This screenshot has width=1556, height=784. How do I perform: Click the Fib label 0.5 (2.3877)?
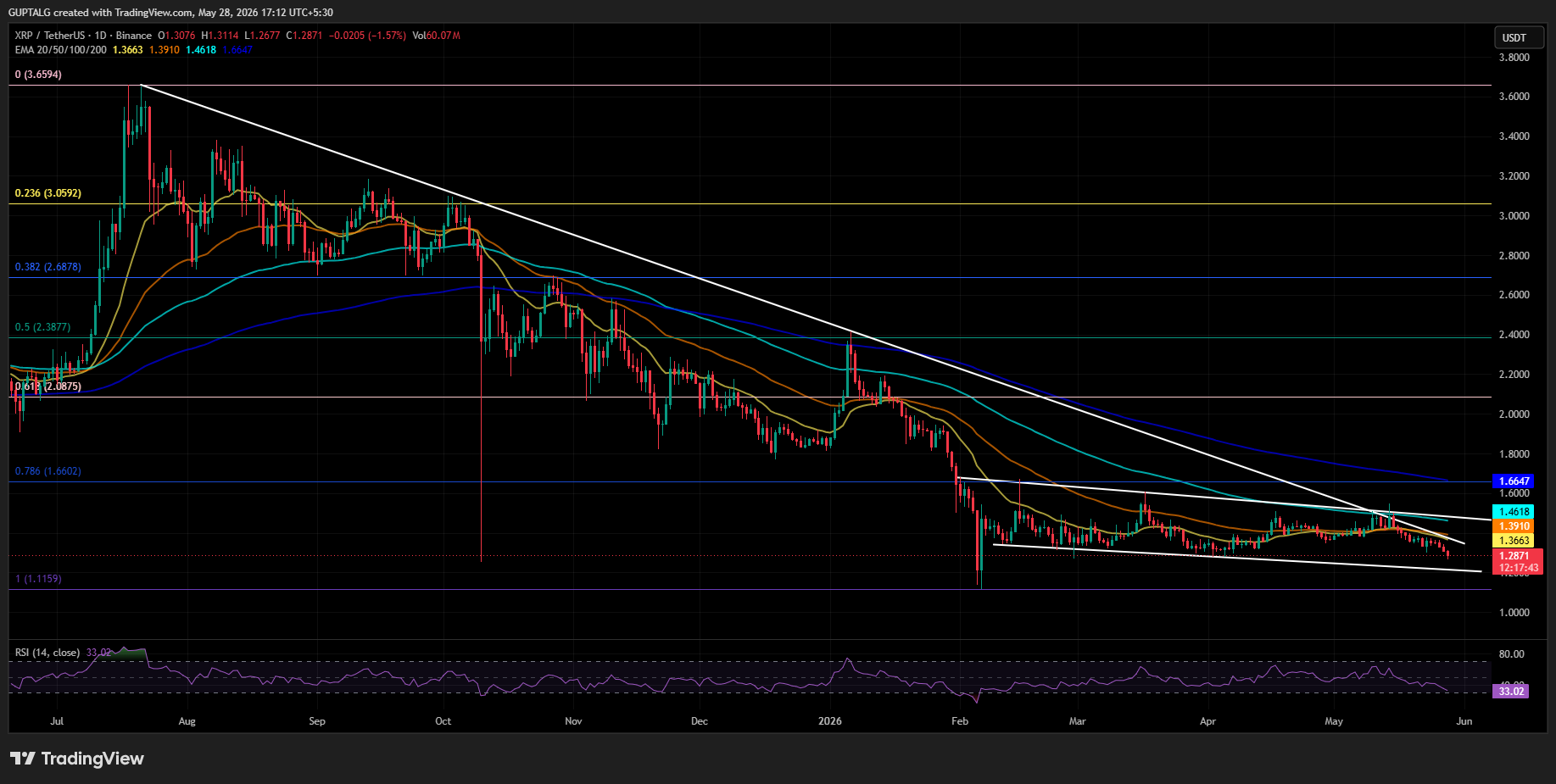pos(42,327)
